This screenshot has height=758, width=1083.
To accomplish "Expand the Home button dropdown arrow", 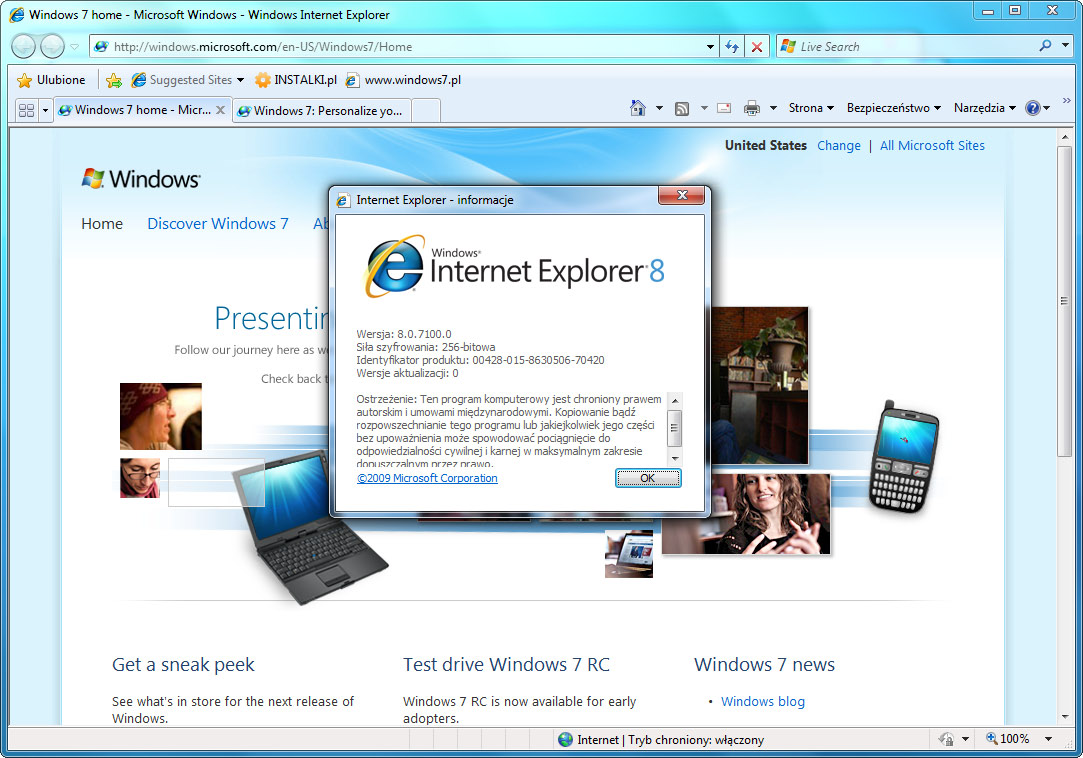I will (x=659, y=108).
